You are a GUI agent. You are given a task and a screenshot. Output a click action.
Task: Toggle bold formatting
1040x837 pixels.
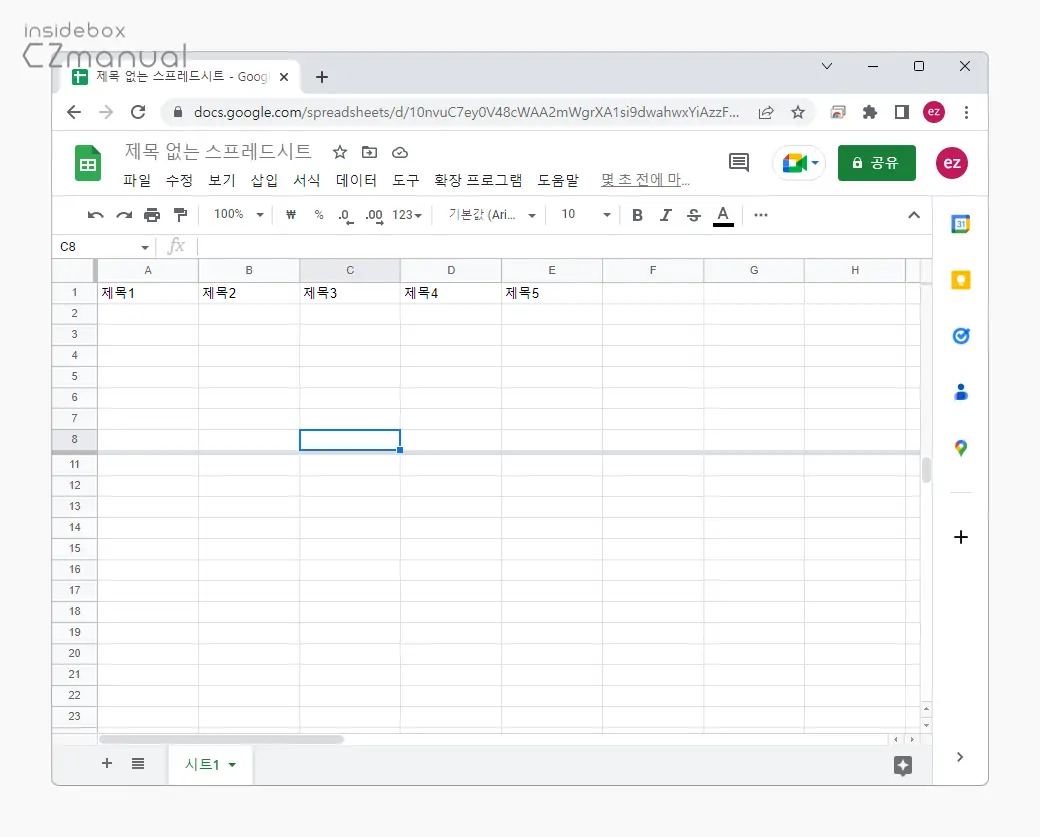[x=637, y=215]
